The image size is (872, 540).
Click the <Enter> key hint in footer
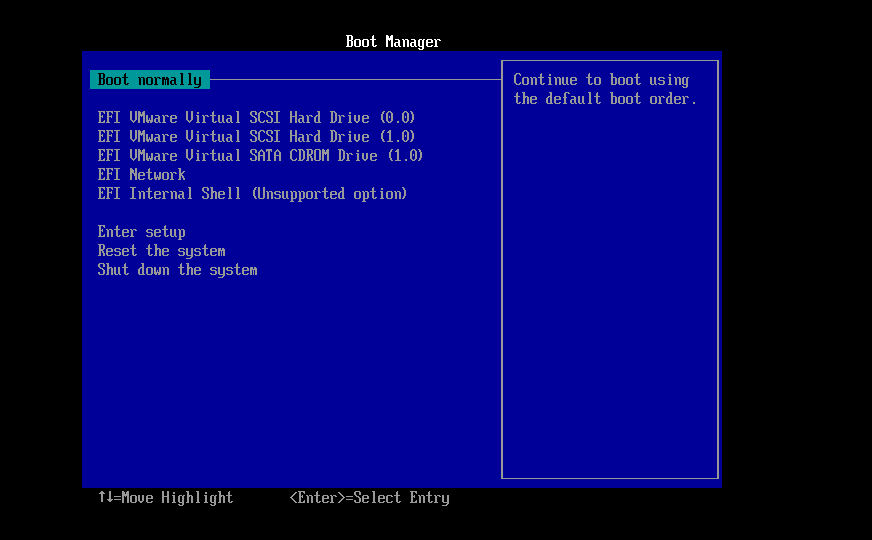pos(317,498)
